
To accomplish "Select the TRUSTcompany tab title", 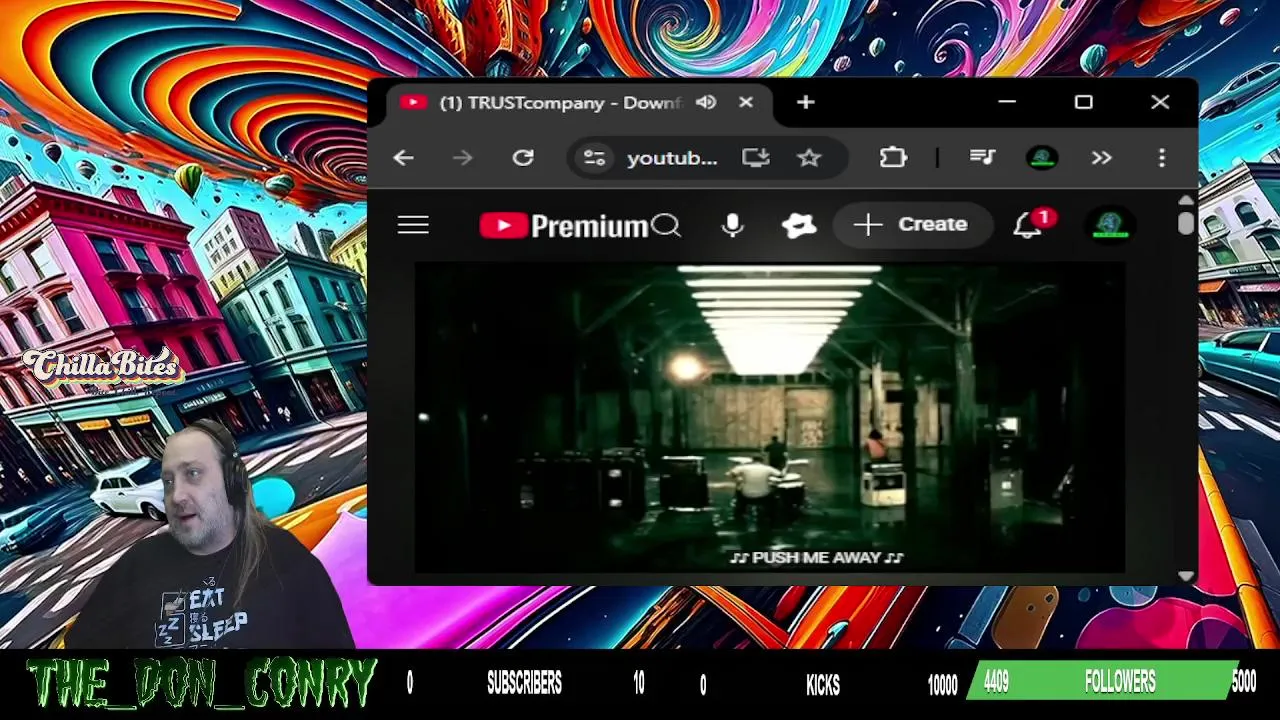I will pyautogui.click(x=560, y=103).
